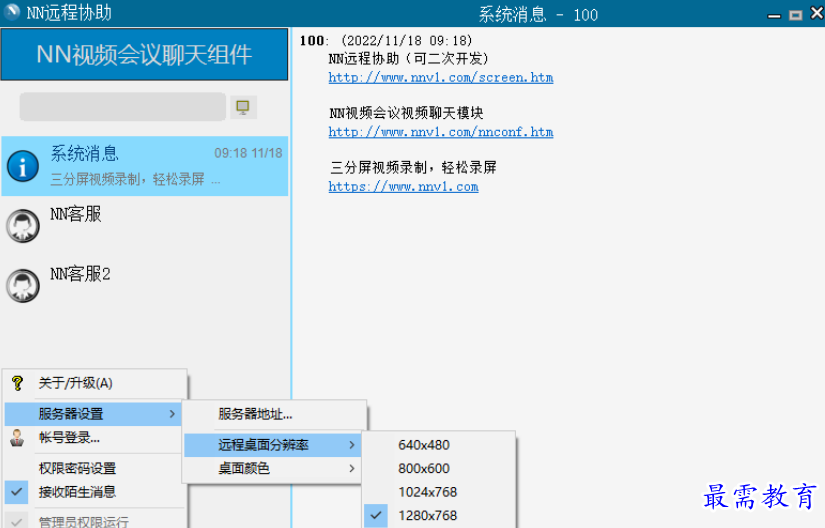This screenshot has height=528, width=825.
Task: Open 服务器地址... submenu entry
Action: click(x=255, y=414)
